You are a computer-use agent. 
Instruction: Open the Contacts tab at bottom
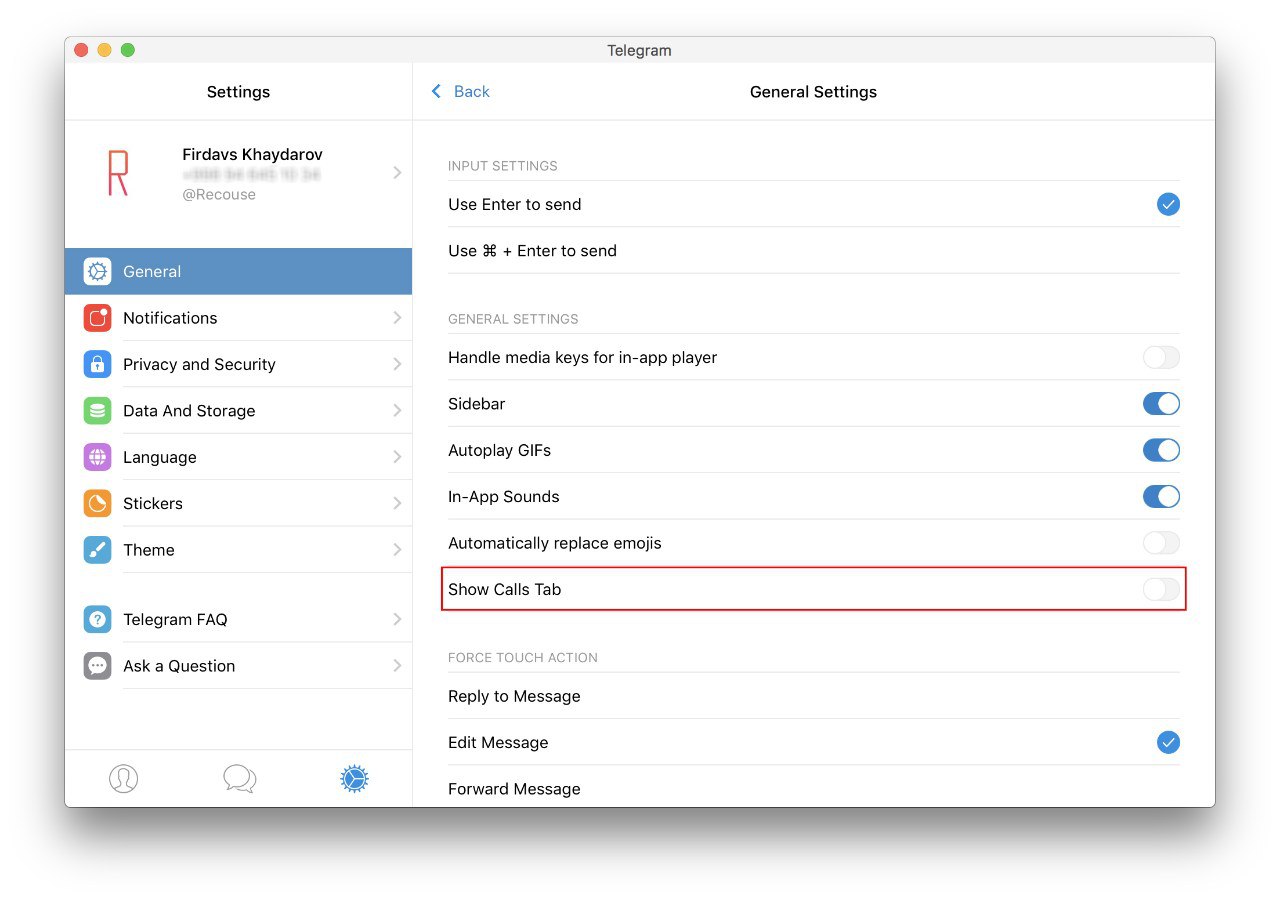[124, 778]
